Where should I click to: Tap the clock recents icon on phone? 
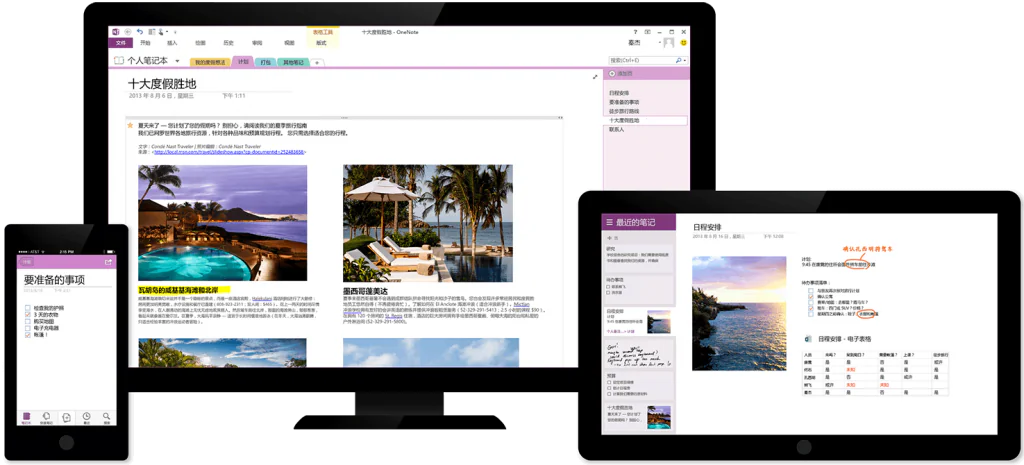(86, 417)
